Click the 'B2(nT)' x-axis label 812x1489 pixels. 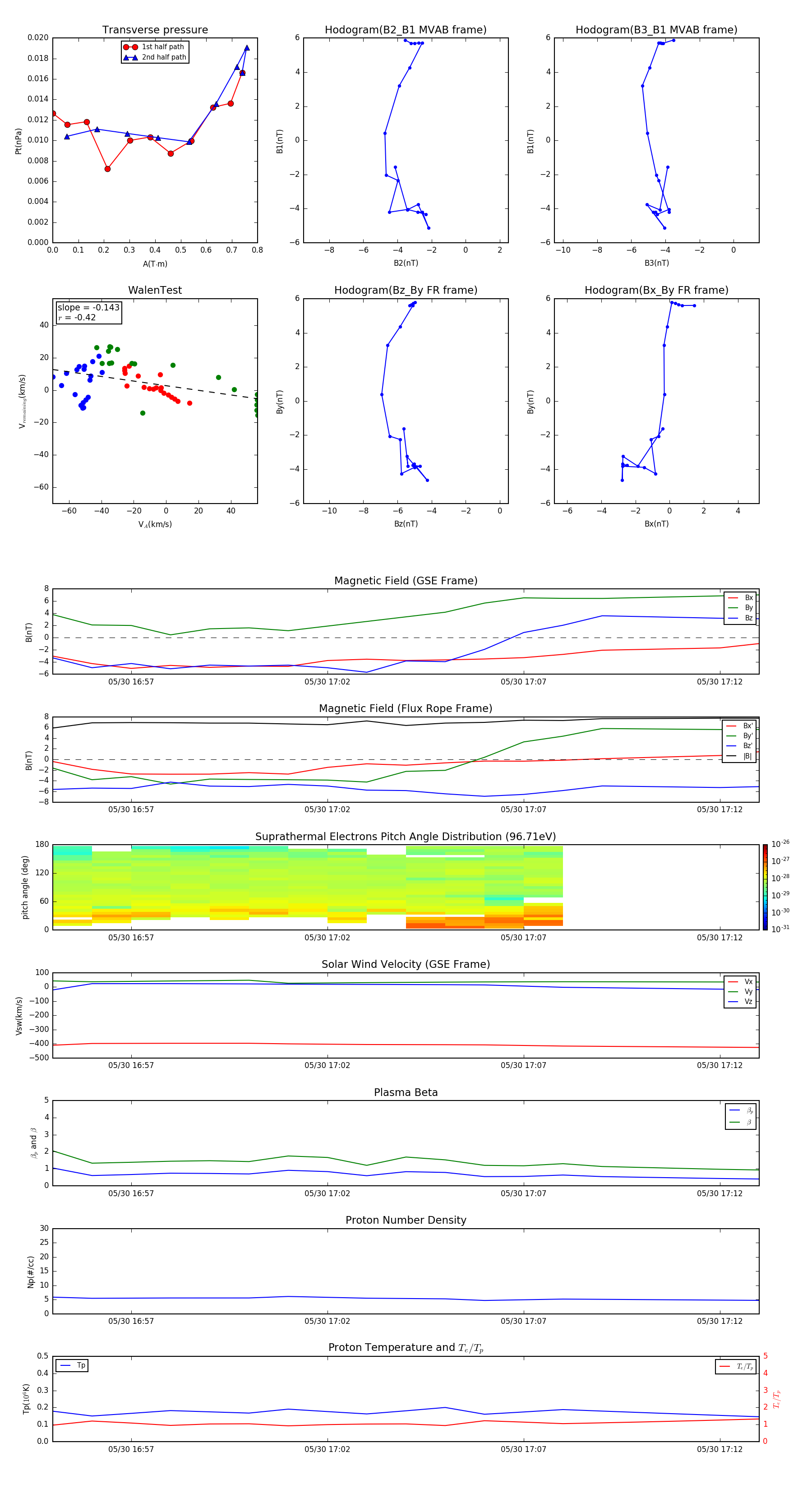tap(406, 263)
